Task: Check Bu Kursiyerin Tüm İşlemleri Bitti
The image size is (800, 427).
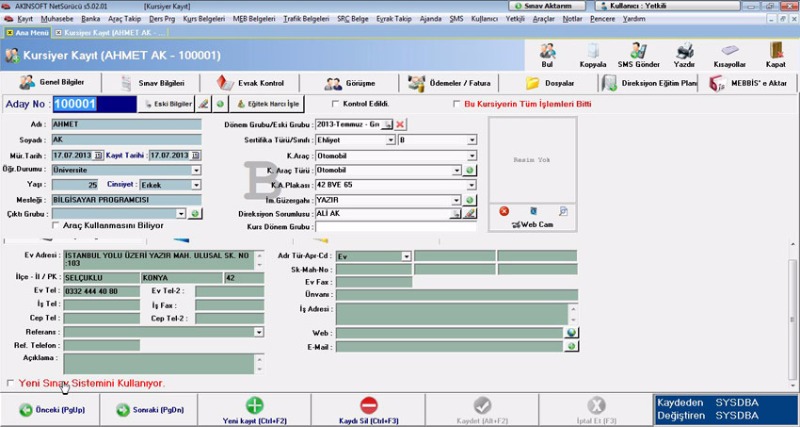Action: coord(457,103)
